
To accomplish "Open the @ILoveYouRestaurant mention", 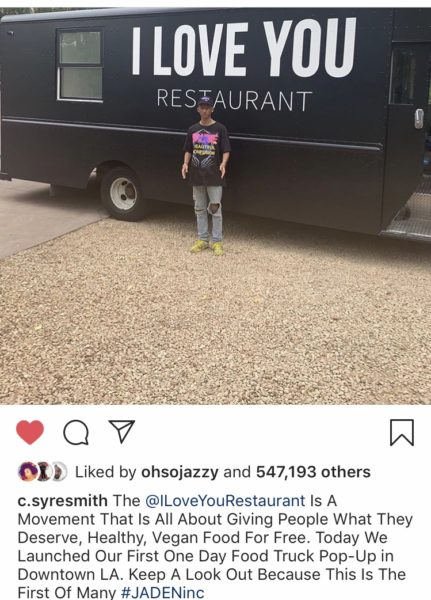I will 225,501.
